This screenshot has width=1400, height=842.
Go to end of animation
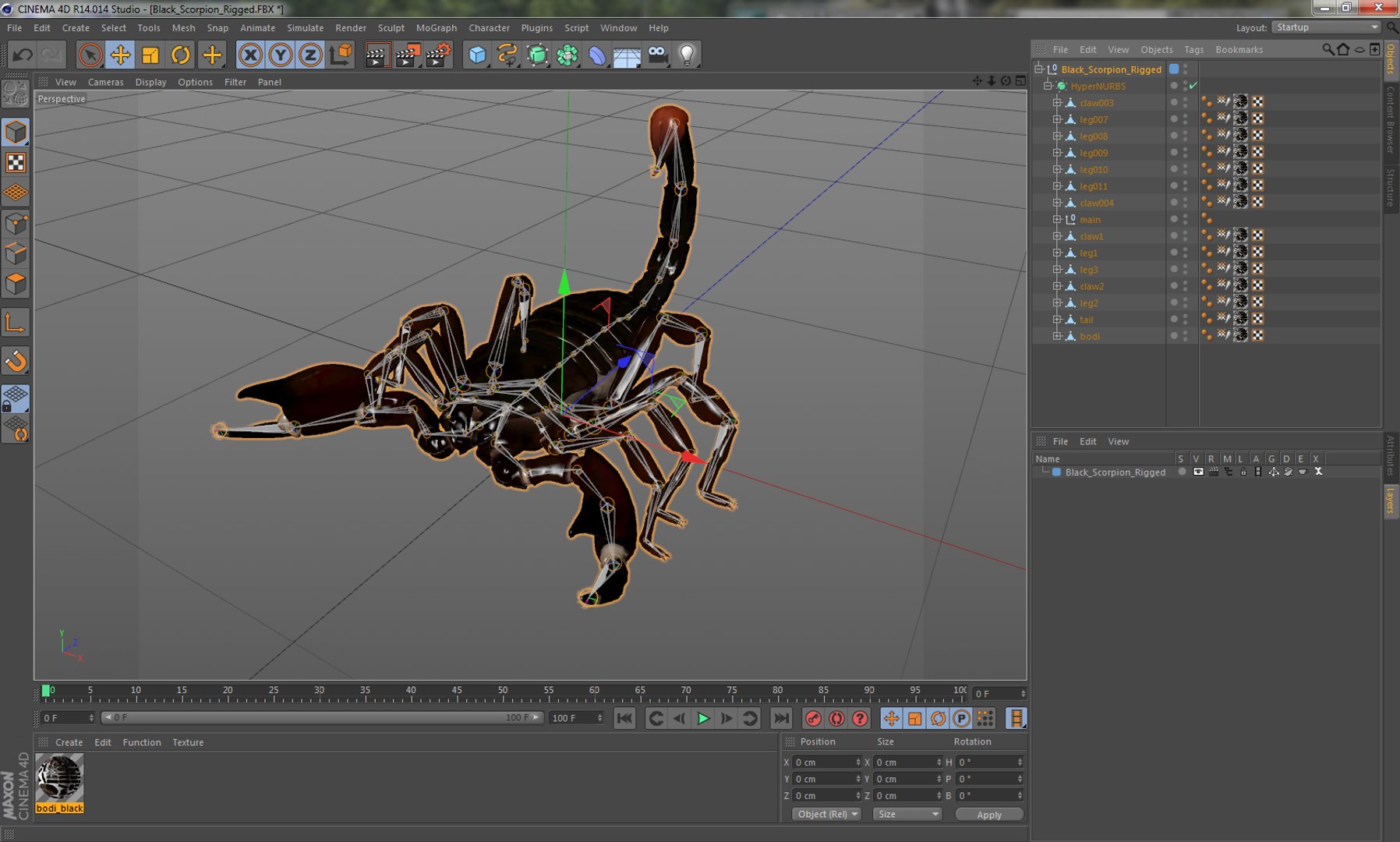pyautogui.click(x=781, y=719)
